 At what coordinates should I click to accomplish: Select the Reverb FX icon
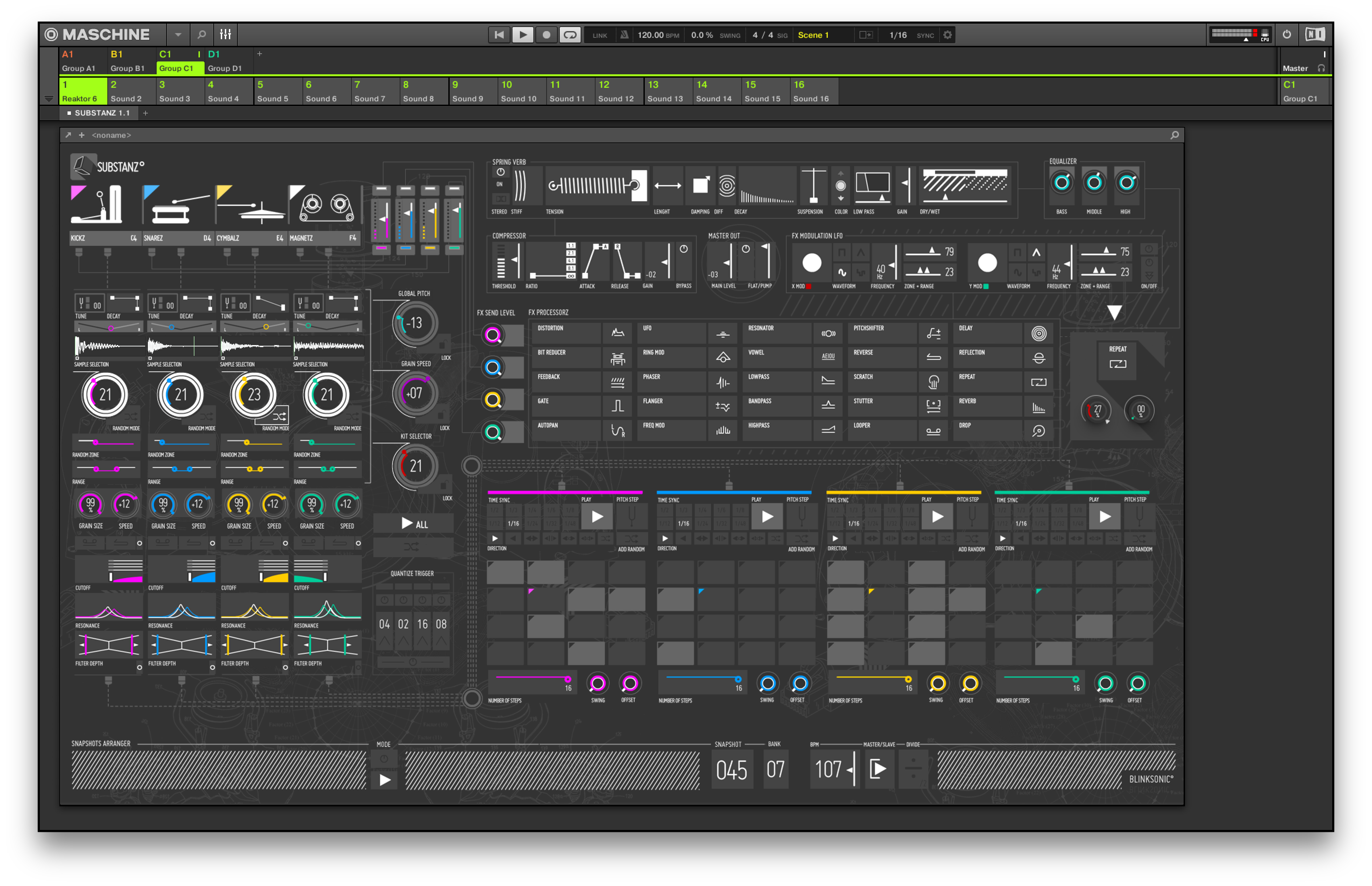pyautogui.click(x=1039, y=406)
